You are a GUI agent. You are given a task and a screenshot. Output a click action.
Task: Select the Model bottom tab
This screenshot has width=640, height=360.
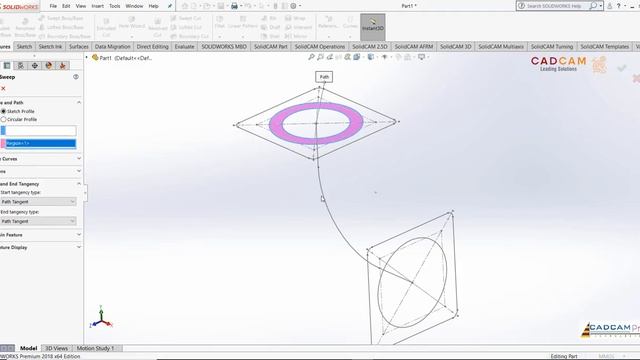pyautogui.click(x=29, y=348)
